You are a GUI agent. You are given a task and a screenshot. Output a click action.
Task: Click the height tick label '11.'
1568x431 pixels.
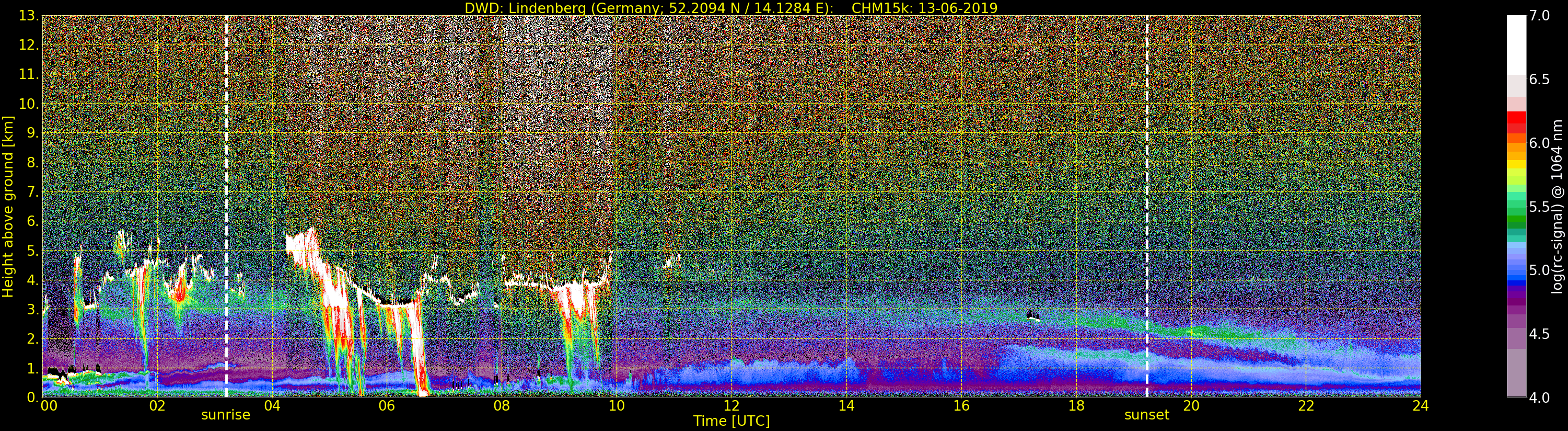point(29,74)
